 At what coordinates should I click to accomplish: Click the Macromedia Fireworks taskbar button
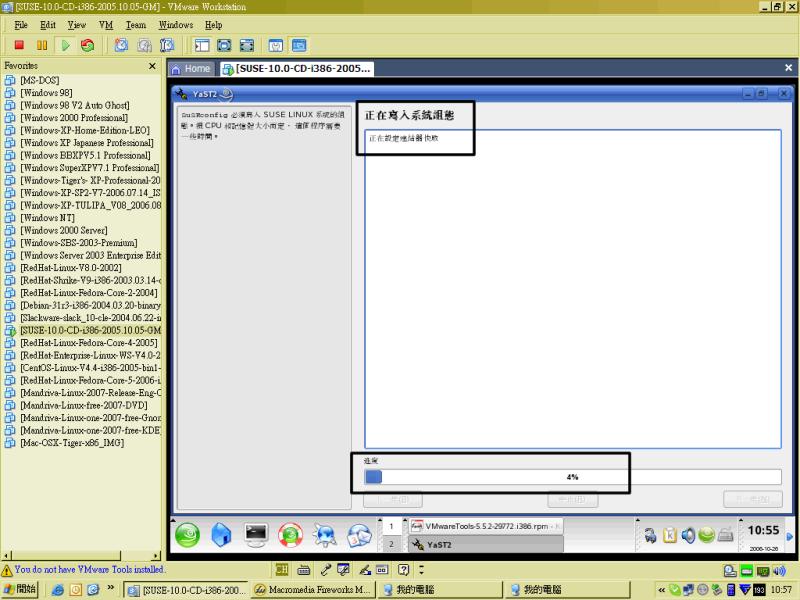313,590
